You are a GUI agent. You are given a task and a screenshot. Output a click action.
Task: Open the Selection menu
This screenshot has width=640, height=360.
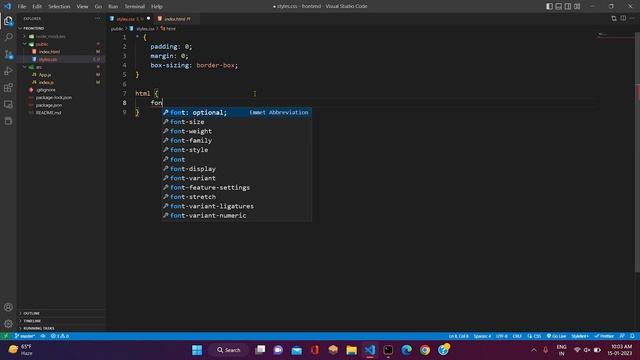pyautogui.click(x=59, y=6)
